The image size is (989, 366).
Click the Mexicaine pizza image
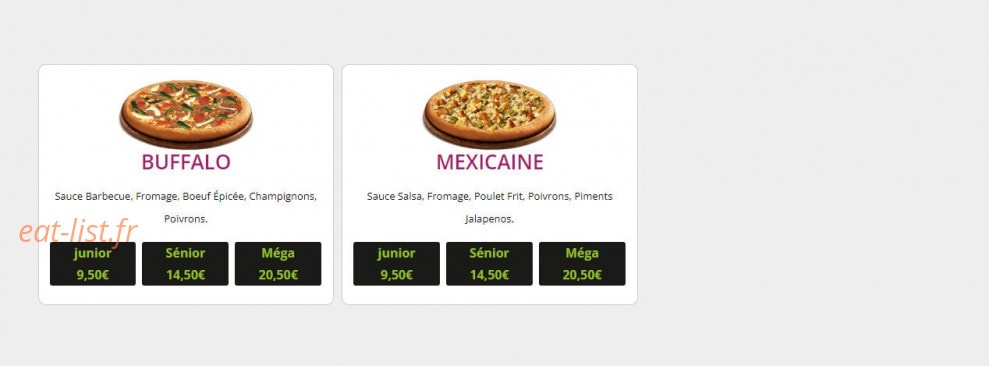coord(489,114)
